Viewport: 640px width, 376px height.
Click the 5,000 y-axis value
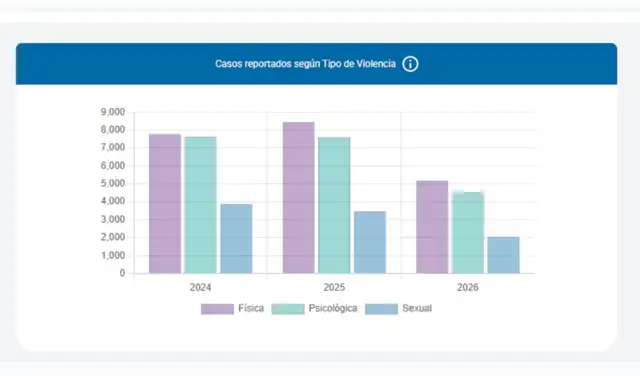pos(113,183)
